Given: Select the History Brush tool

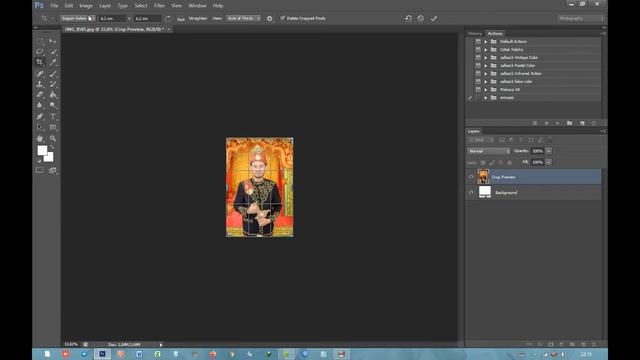Looking at the screenshot, I should 53,84.
